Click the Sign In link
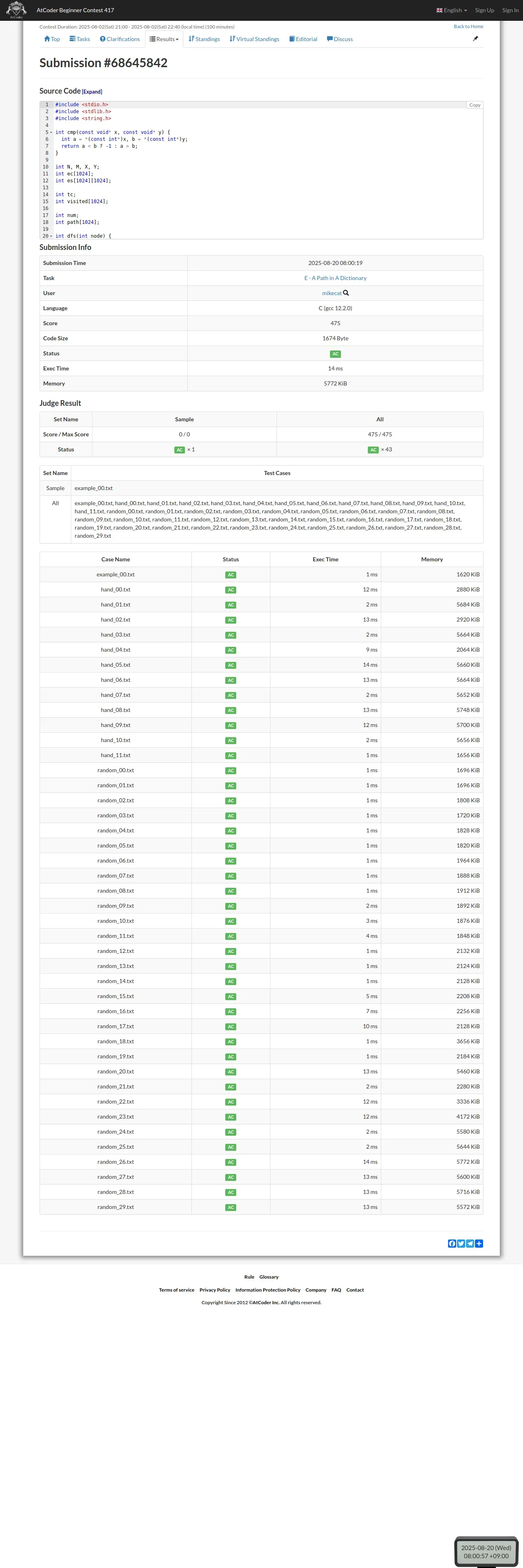523x1568 pixels. [510, 10]
